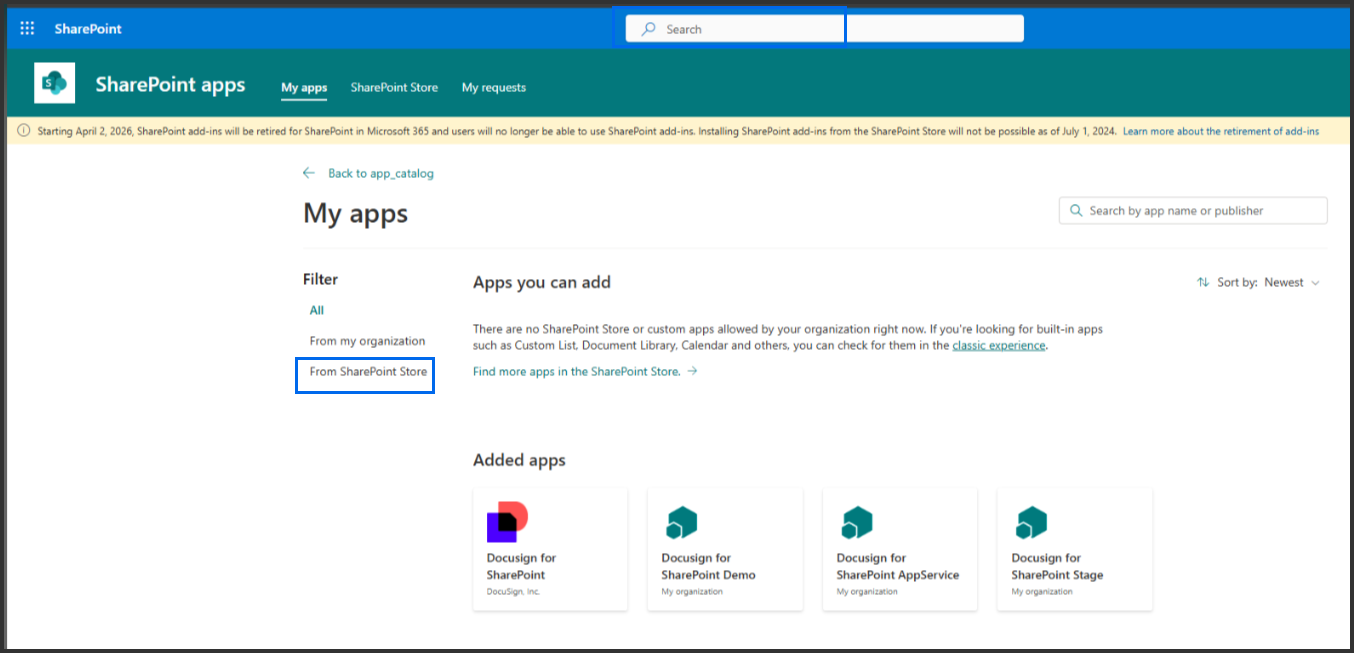Image resolution: width=1354 pixels, height=653 pixels.
Task: Click the Added apps heading
Action: [x=519, y=460]
